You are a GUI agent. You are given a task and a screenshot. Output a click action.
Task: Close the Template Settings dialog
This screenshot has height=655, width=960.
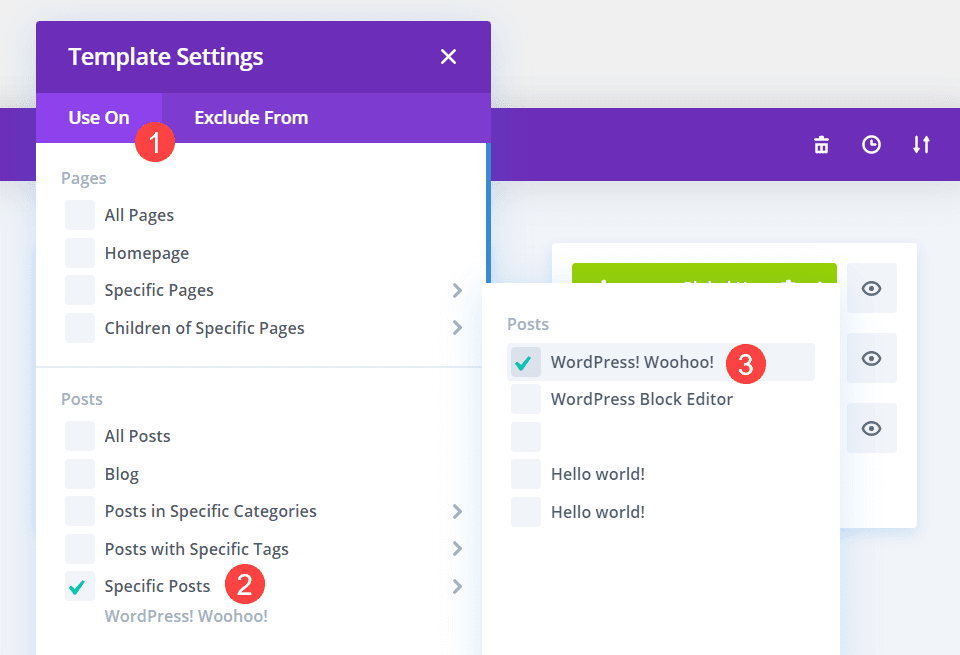point(448,56)
